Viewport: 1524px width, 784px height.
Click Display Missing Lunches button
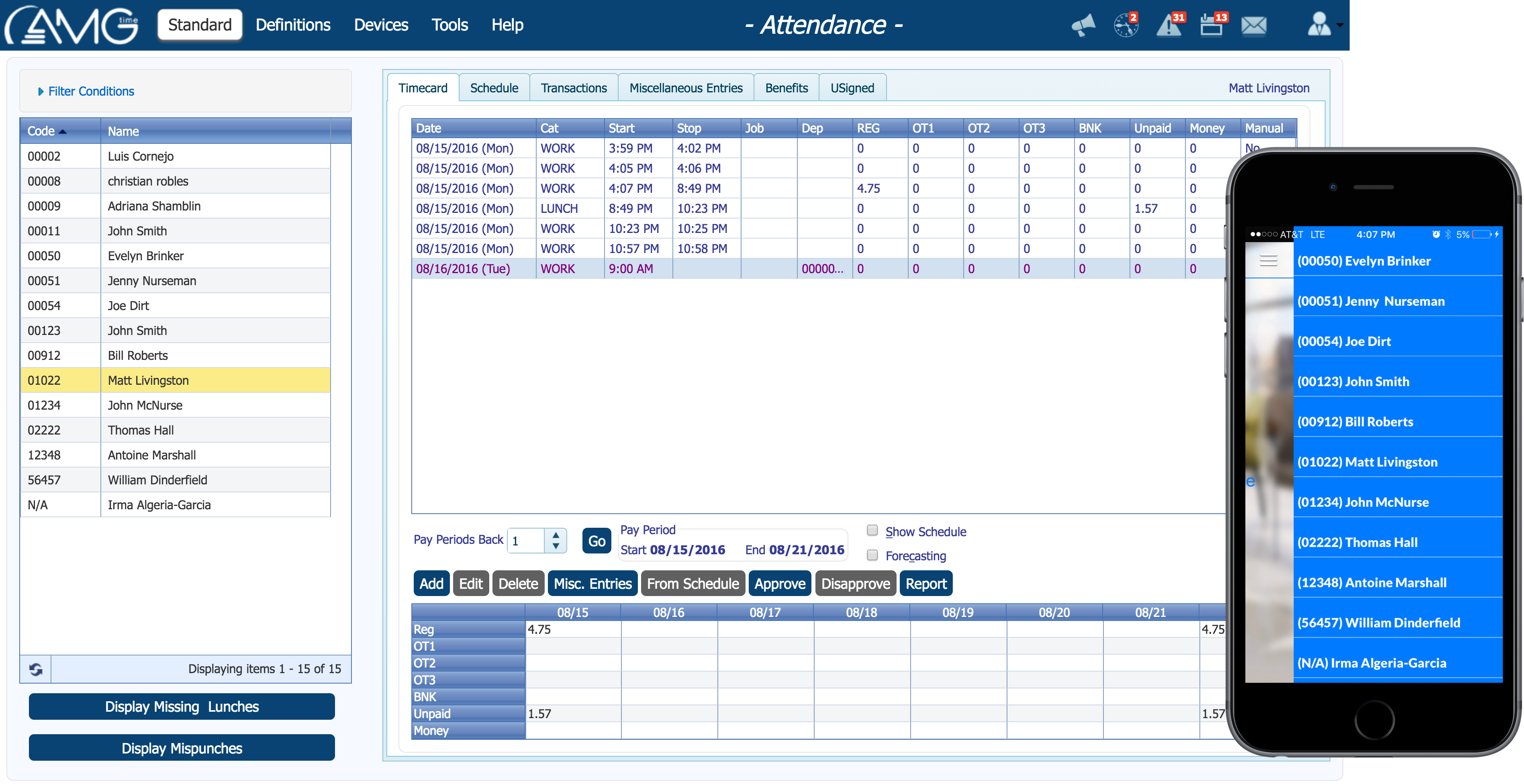182,706
